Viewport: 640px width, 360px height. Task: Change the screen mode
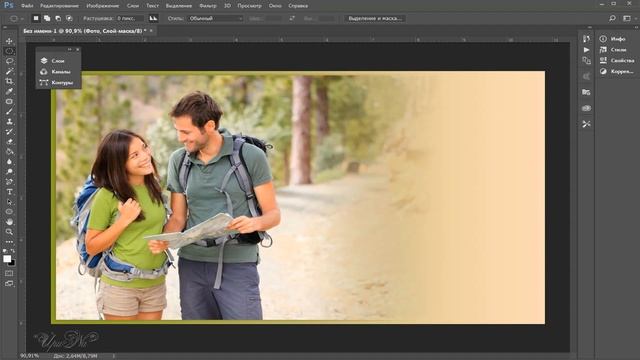coord(9,283)
